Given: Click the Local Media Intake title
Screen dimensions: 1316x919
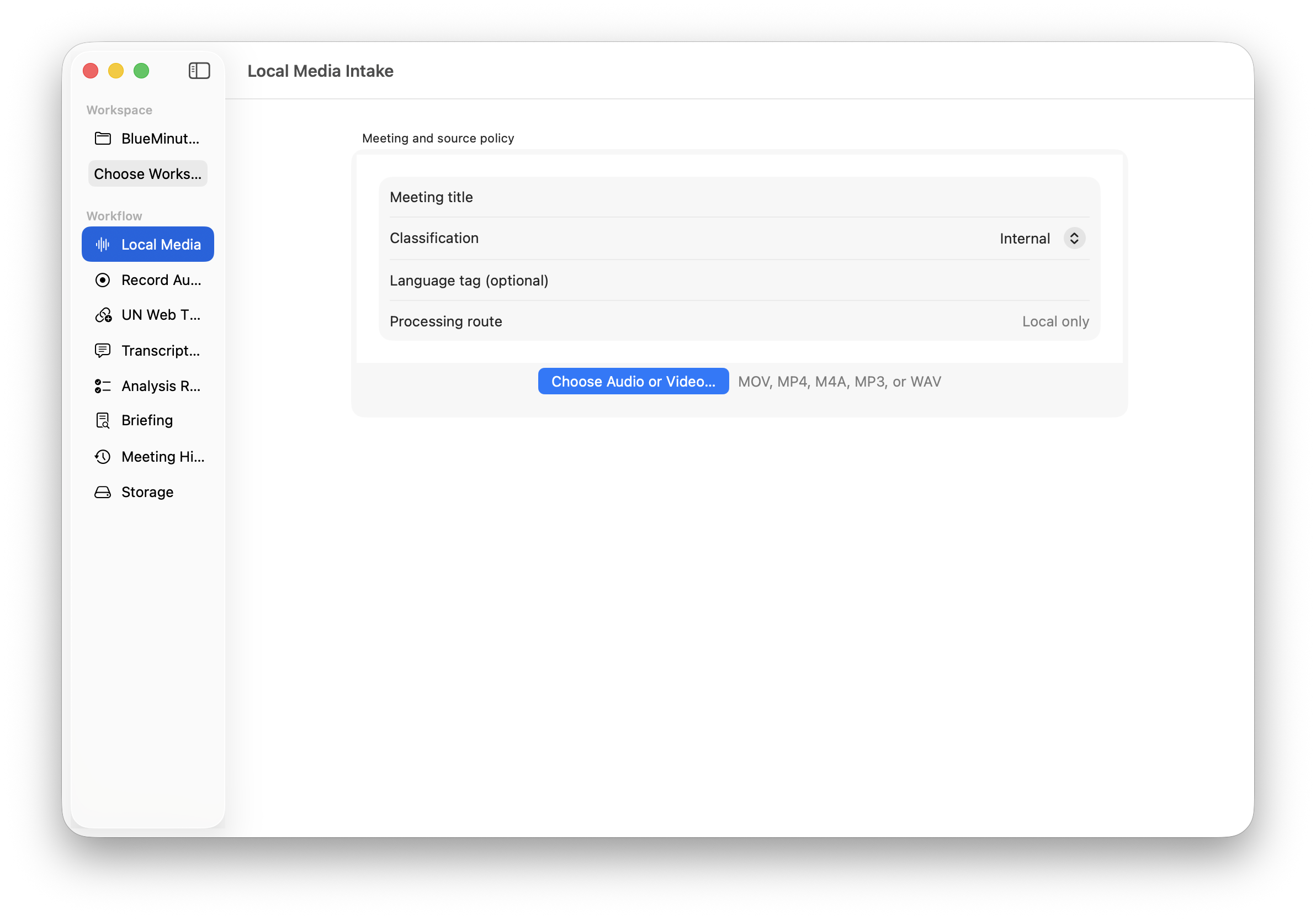Looking at the screenshot, I should click(320, 71).
